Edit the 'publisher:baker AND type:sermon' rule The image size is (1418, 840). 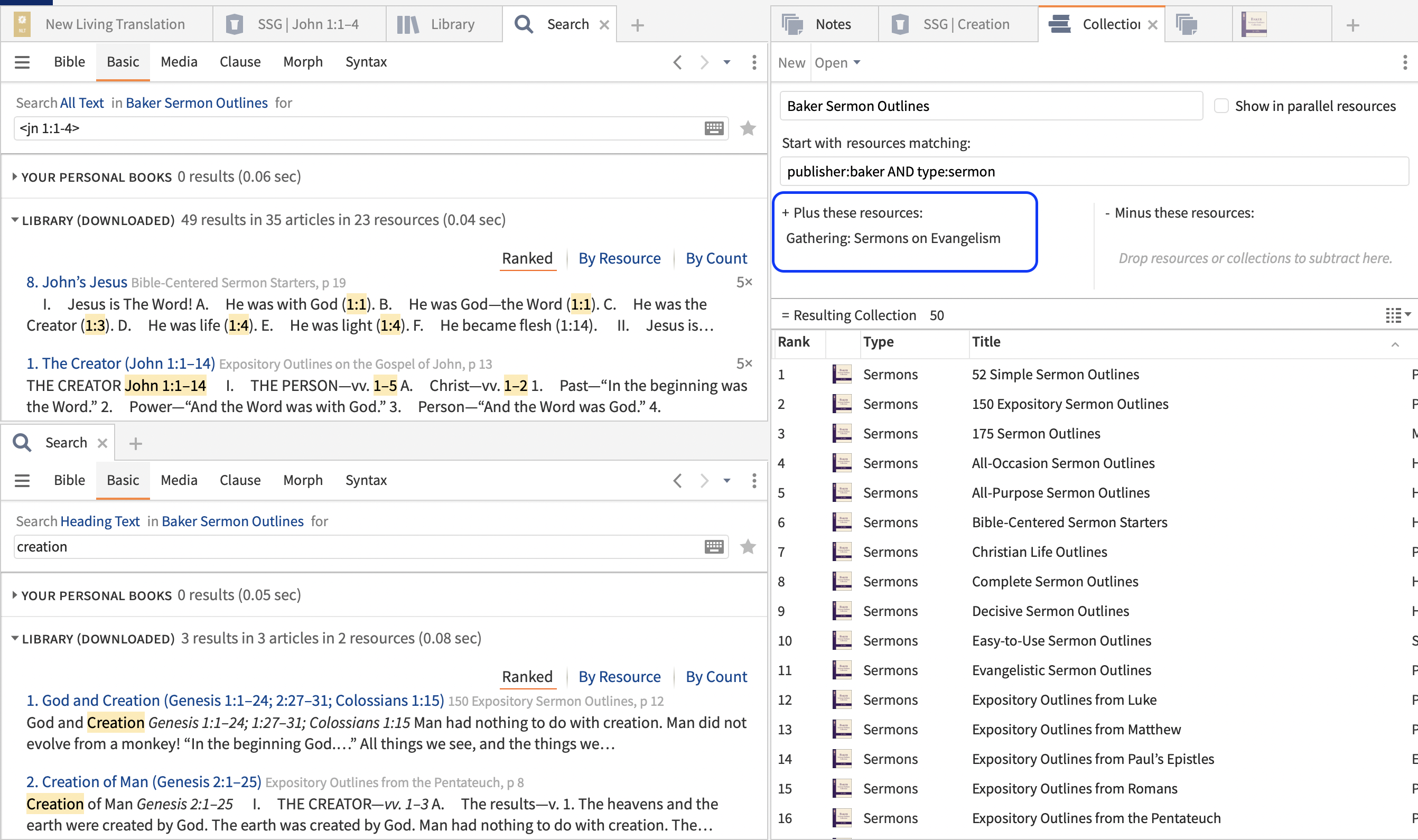(1093, 172)
